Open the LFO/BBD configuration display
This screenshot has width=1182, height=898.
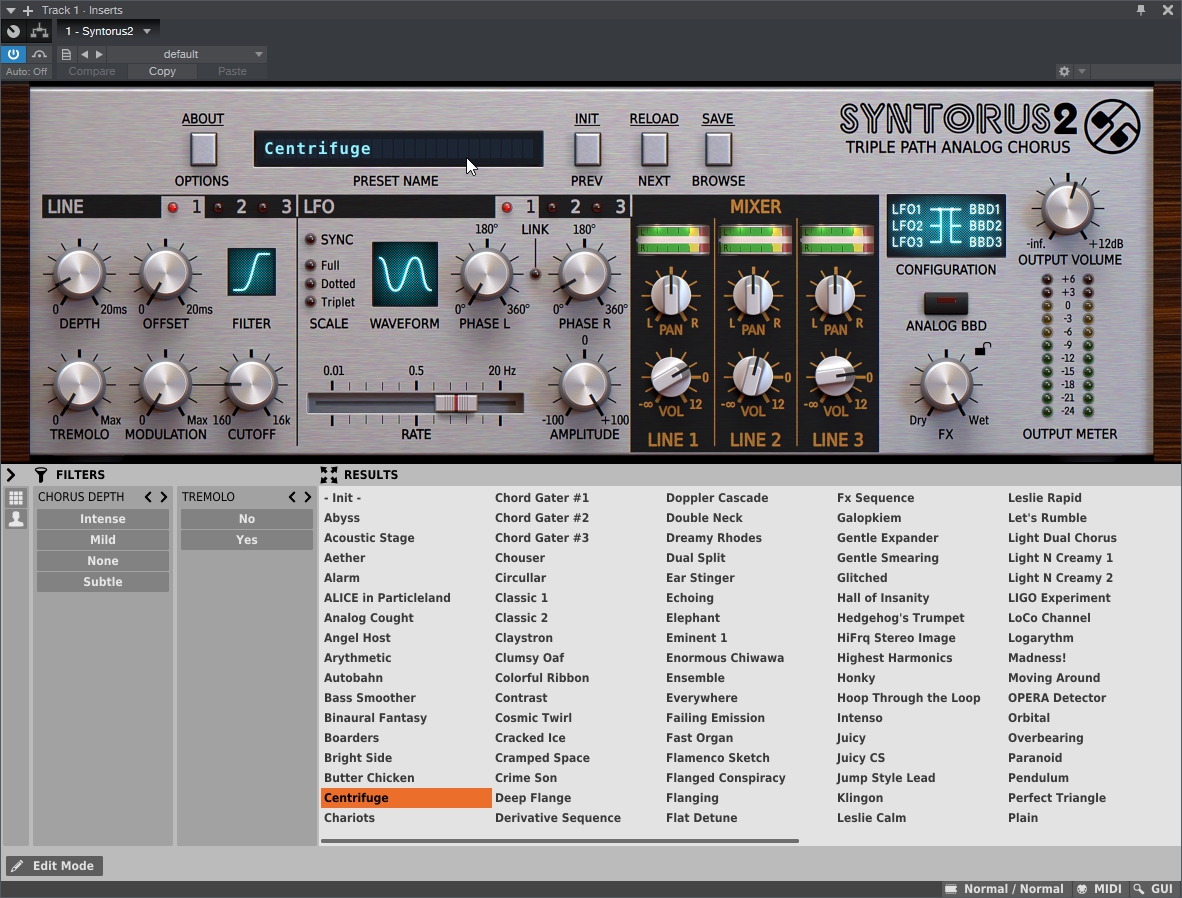point(946,225)
